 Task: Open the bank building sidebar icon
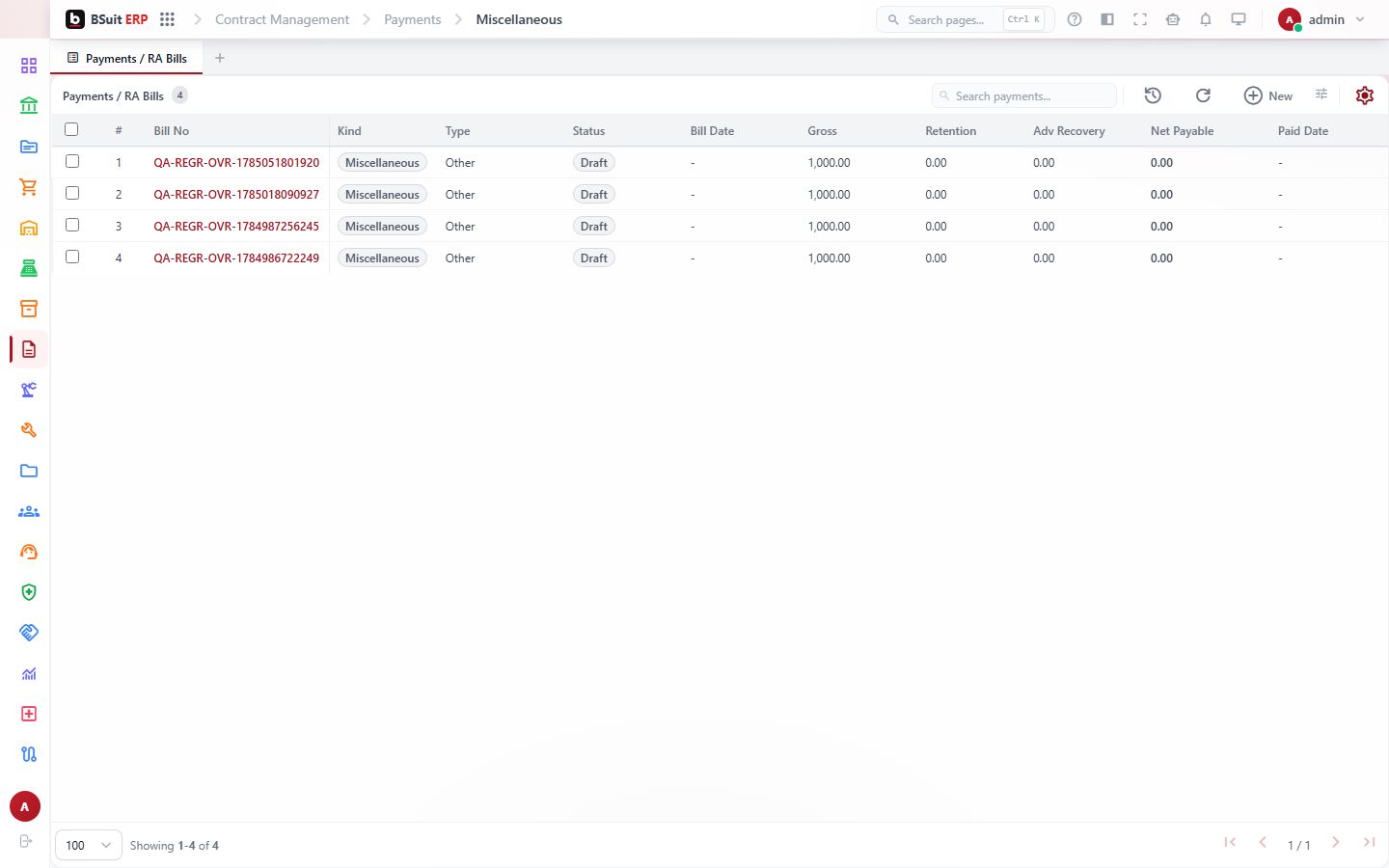(29, 106)
